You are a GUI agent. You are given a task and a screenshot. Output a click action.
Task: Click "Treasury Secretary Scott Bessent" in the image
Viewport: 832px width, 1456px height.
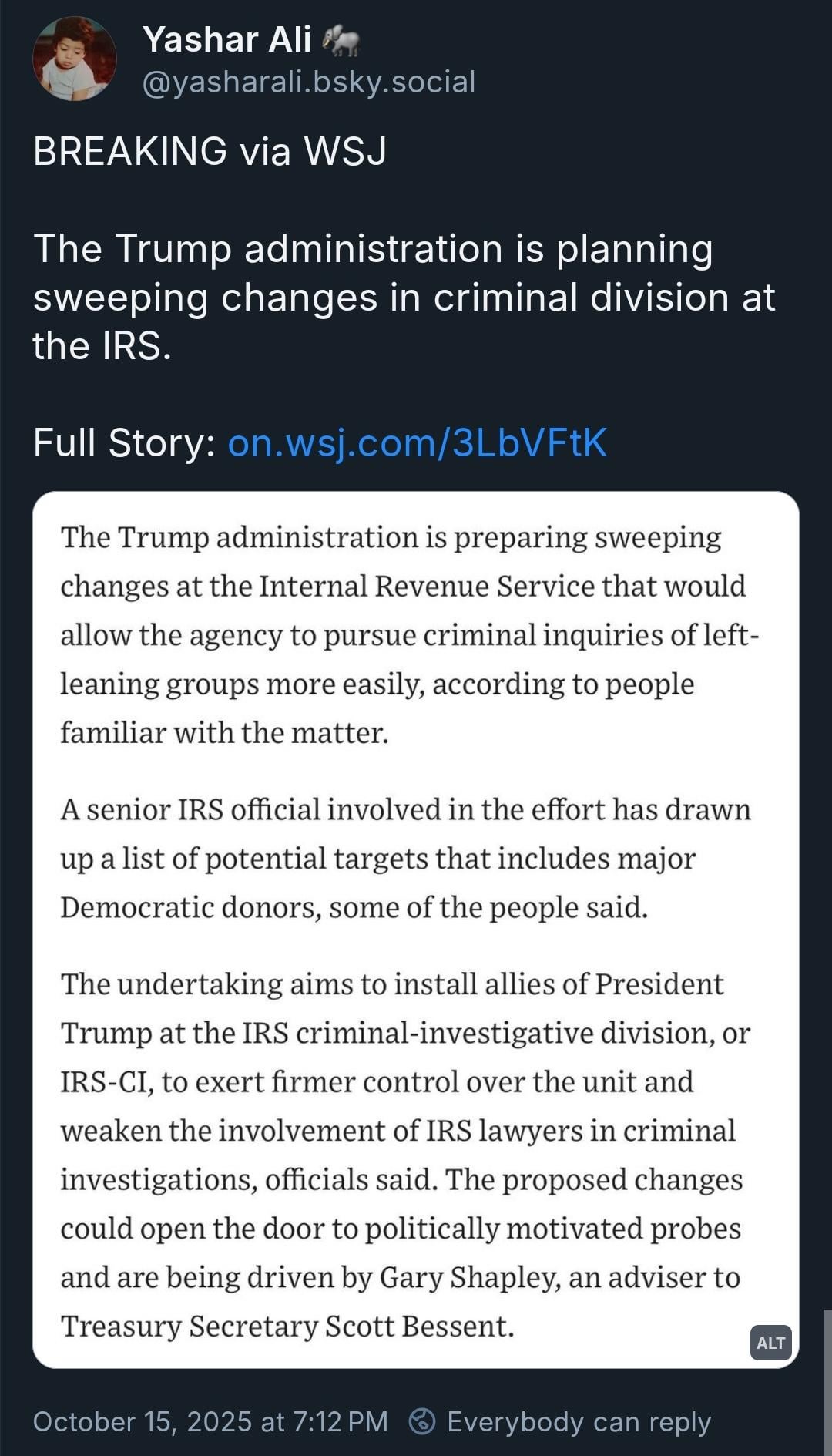tap(287, 1326)
